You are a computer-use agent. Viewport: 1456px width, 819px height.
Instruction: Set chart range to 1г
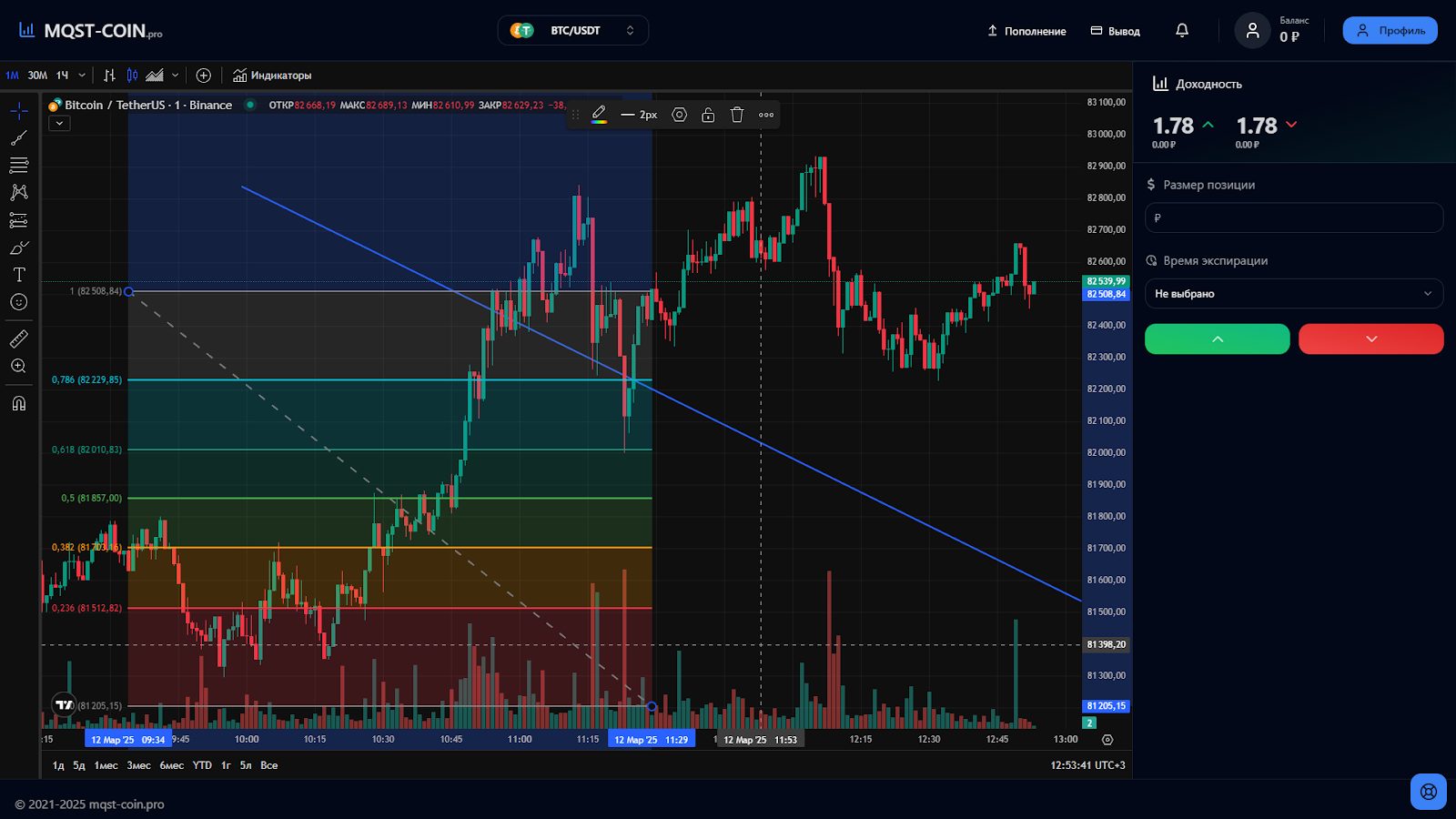226,765
